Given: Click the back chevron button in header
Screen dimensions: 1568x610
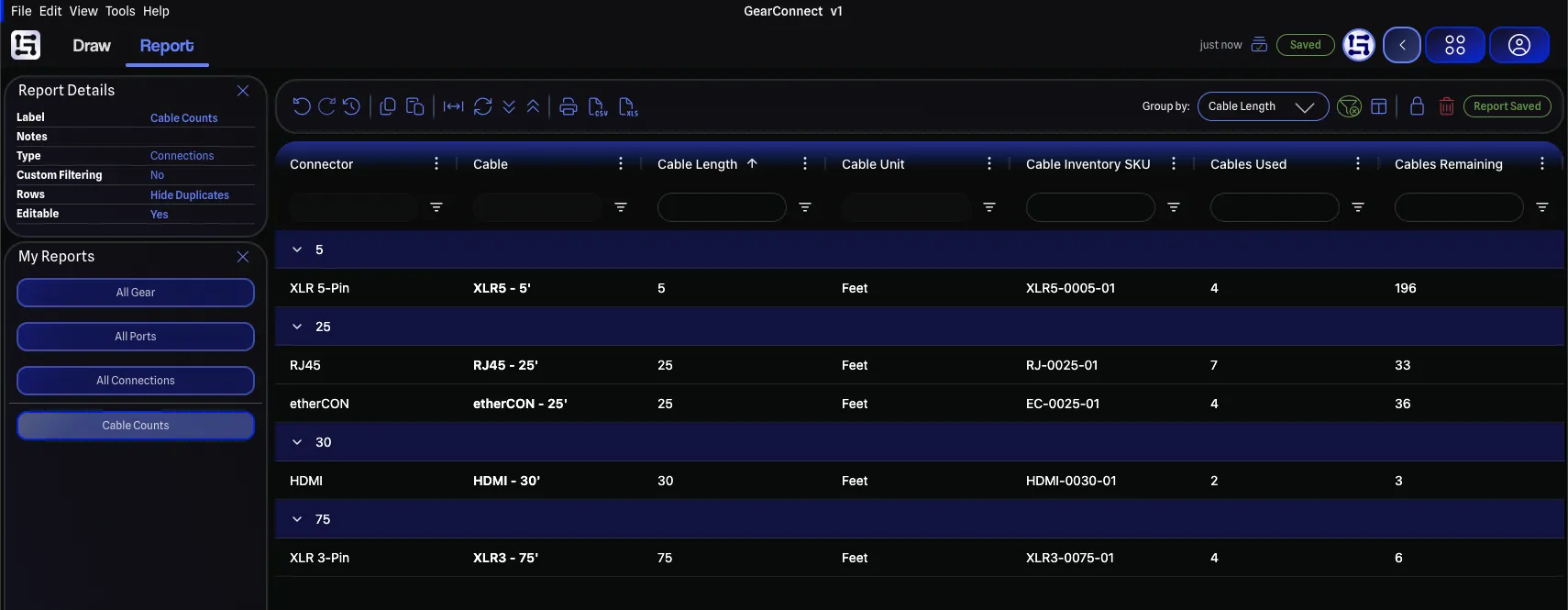Looking at the screenshot, I should tap(1402, 45).
